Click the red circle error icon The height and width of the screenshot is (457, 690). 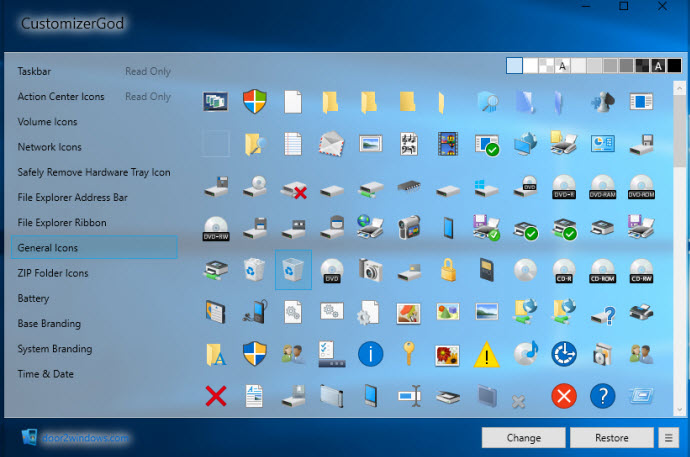tap(564, 396)
